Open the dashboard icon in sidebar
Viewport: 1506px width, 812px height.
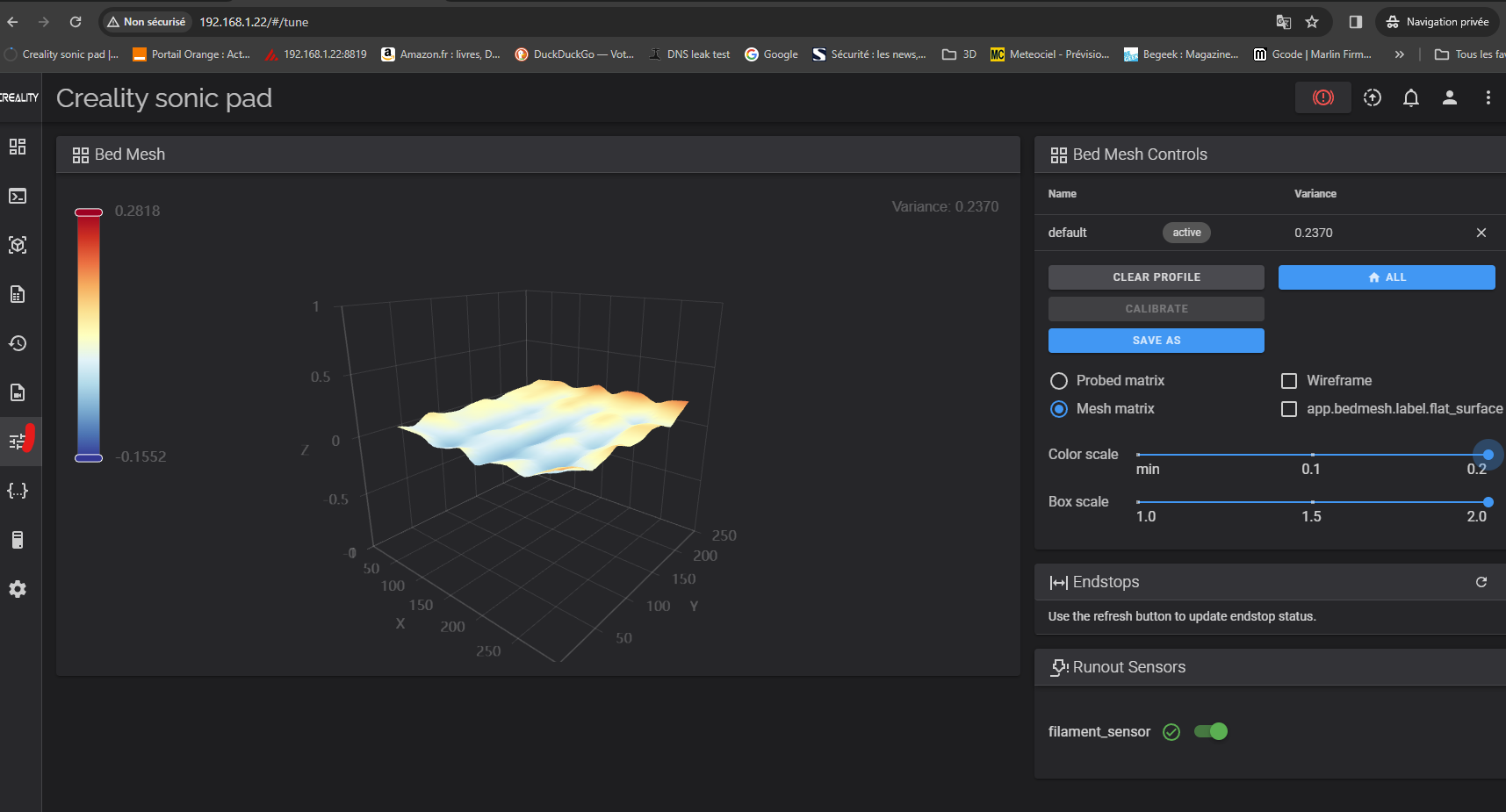pos(18,147)
